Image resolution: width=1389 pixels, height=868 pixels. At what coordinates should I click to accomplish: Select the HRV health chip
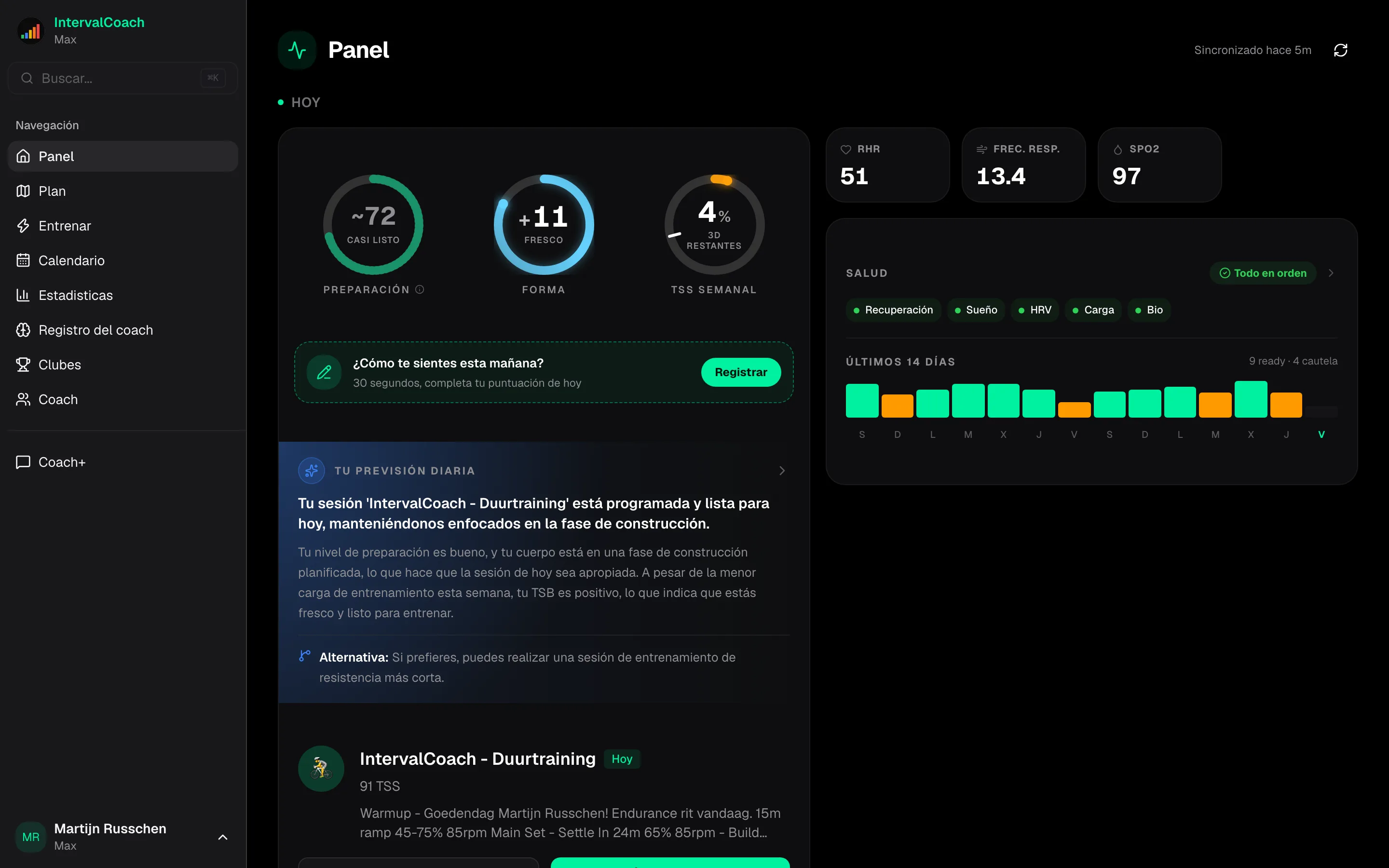(1035, 310)
